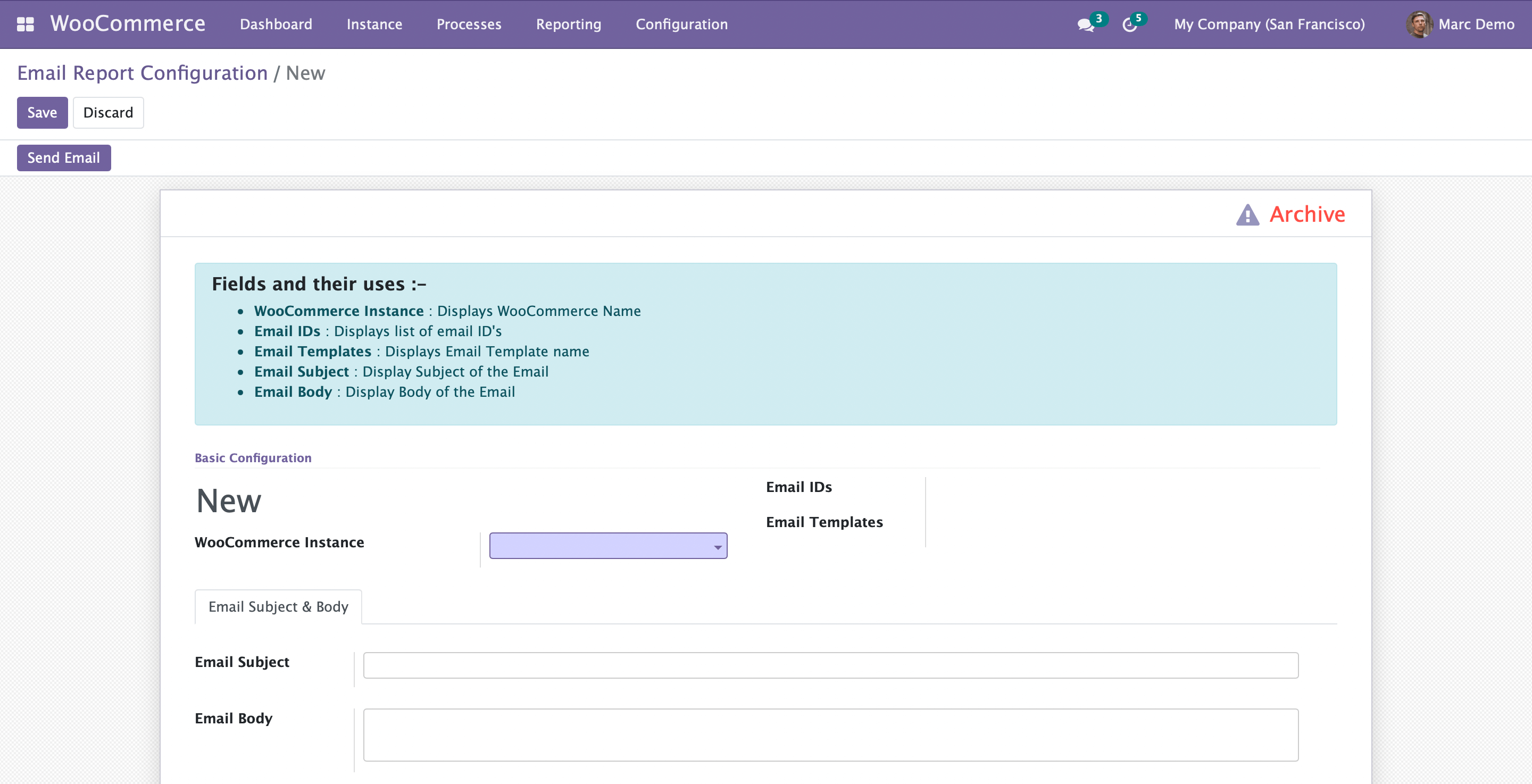Open the Instance menu
Screen dimensions: 1532x784
click(x=374, y=24)
